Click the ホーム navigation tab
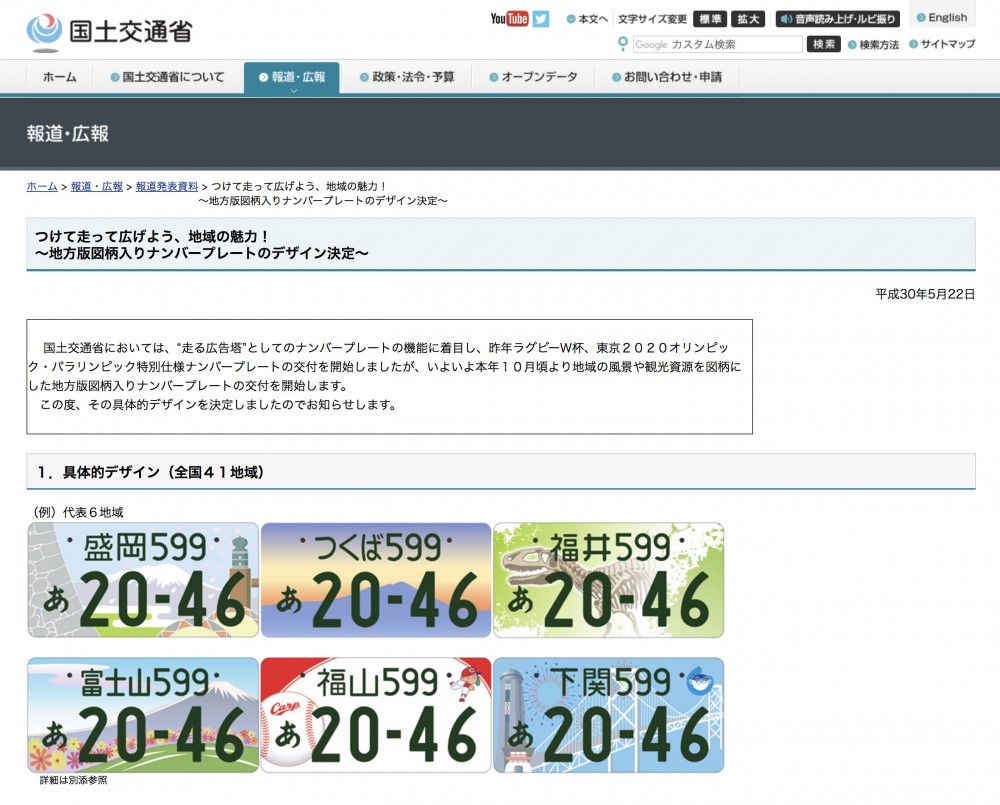The width and height of the screenshot is (1000, 805). 59,77
